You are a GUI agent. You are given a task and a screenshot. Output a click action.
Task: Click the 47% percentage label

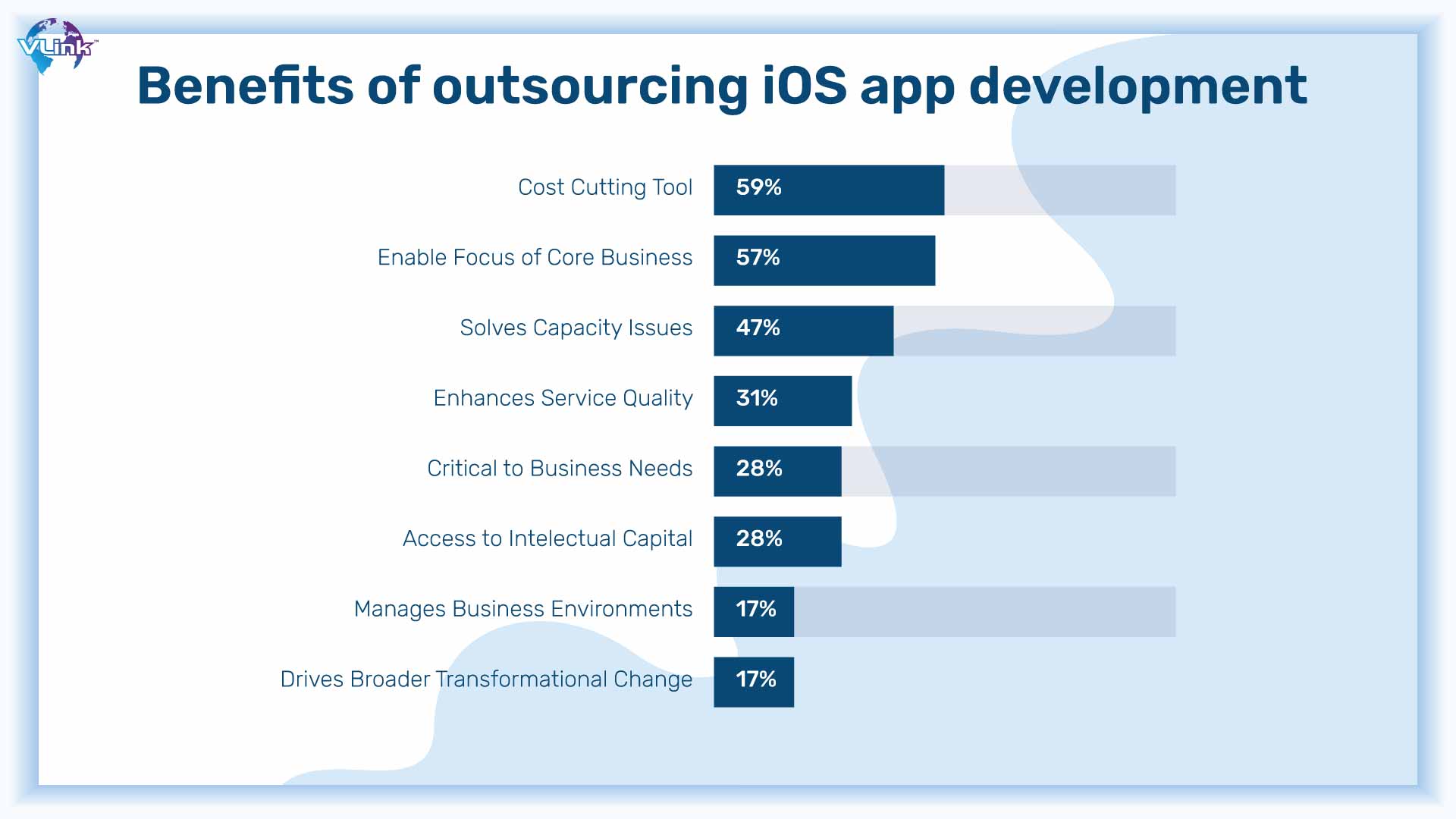[755, 327]
